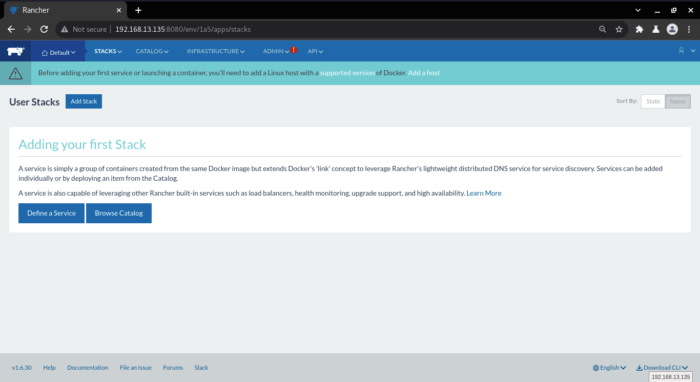Screen dimensions: 700x382
Task: Click the Adding your first Stack heading
Action: (x=82, y=144)
